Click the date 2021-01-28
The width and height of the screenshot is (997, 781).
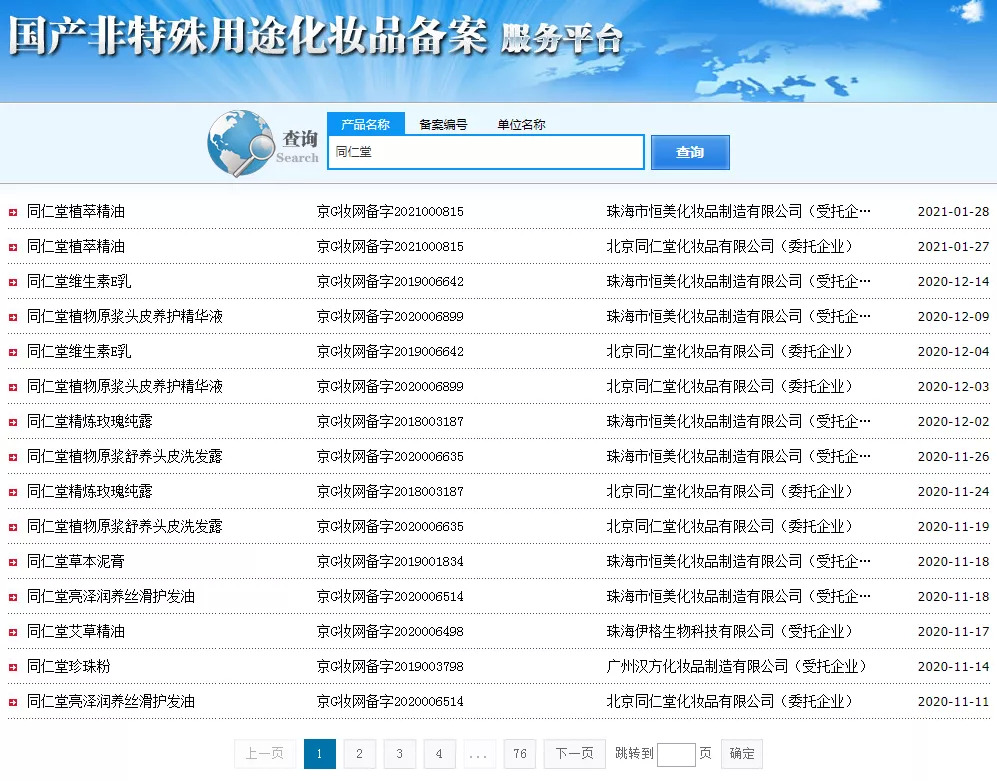tap(953, 212)
